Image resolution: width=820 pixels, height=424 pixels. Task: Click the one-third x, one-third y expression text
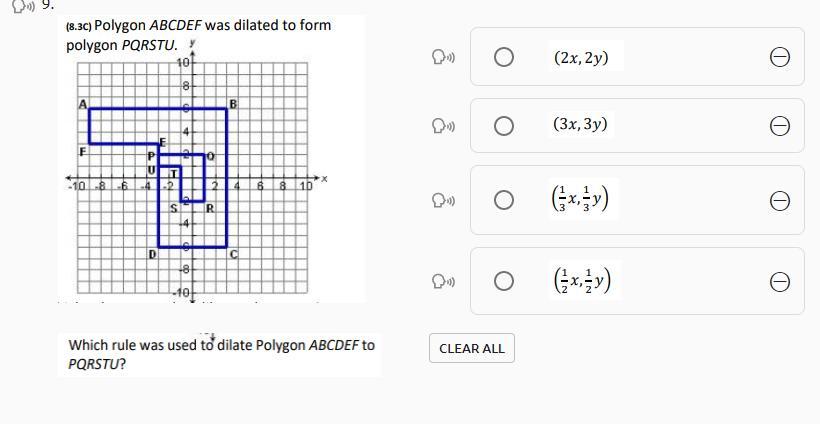pyautogui.click(x=581, y=201)
